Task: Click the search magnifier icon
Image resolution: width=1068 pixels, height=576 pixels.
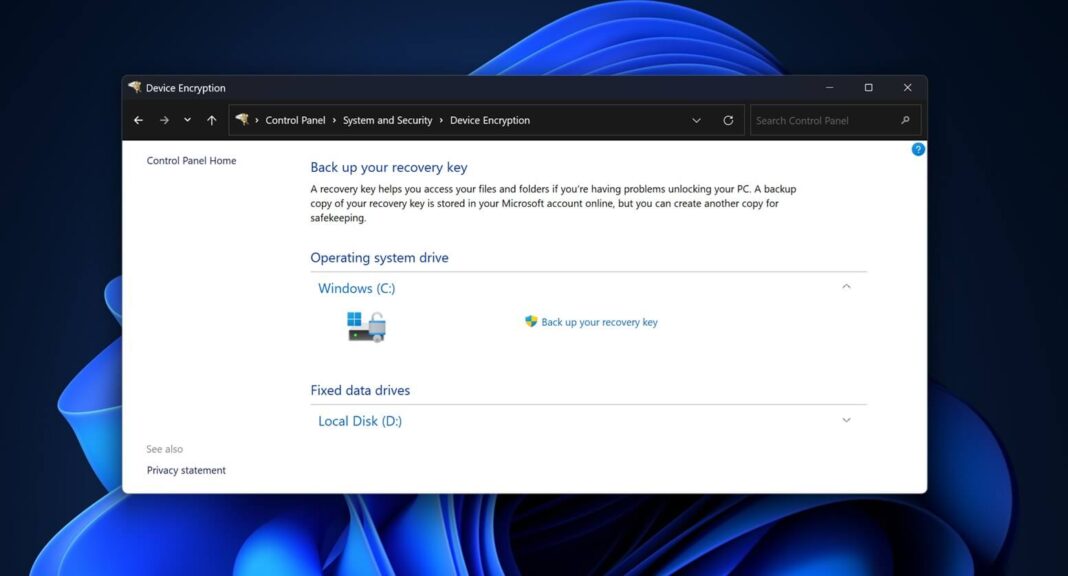Action: [x=904, y=120]
